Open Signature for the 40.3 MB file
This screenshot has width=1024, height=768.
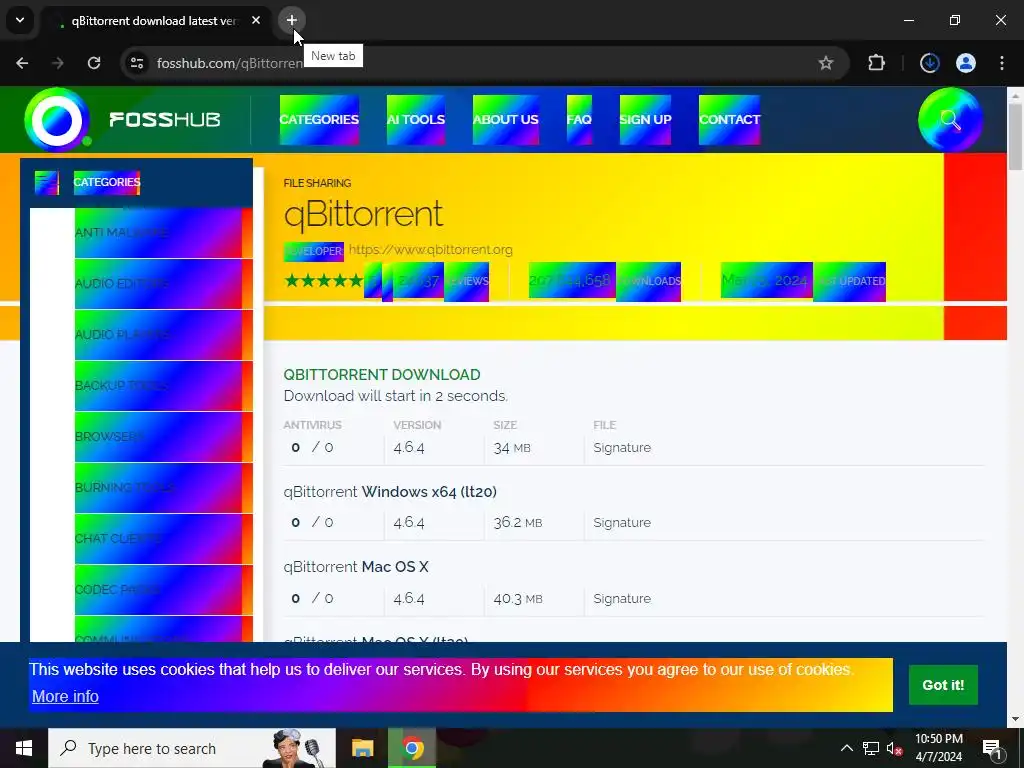click(622, 599)
